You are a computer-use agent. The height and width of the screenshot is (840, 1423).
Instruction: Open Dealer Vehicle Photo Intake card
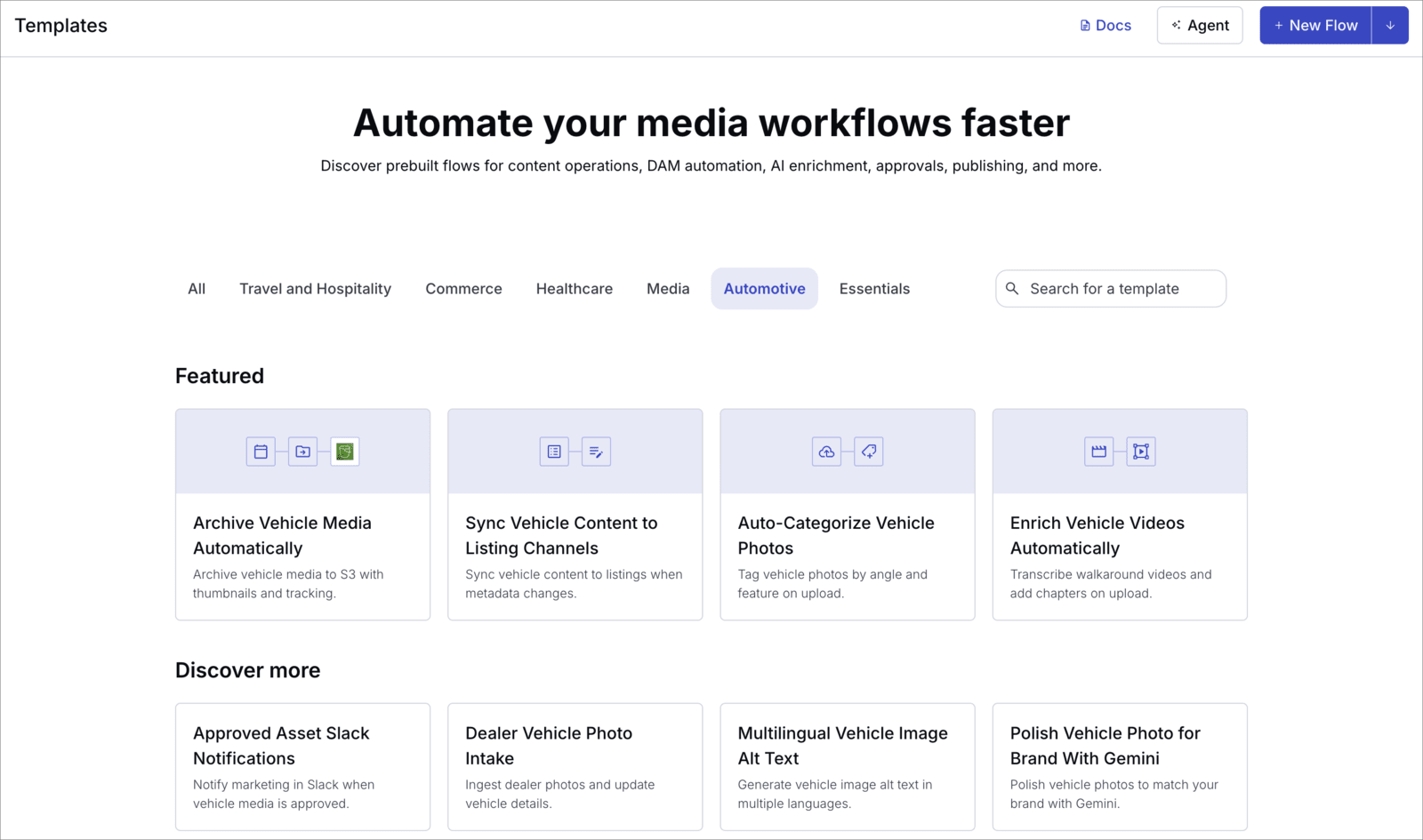[575, 767]
